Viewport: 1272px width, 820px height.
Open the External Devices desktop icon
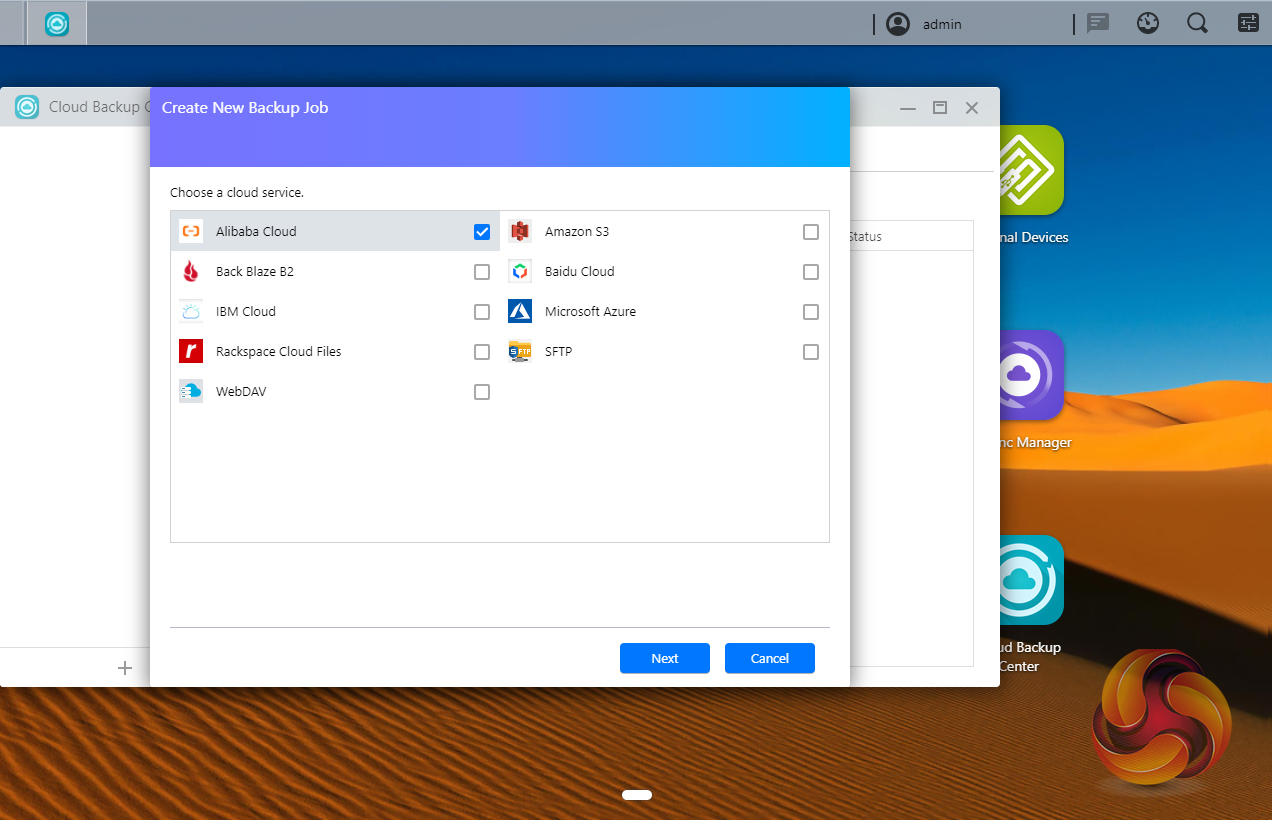(x=1030, y=170)
